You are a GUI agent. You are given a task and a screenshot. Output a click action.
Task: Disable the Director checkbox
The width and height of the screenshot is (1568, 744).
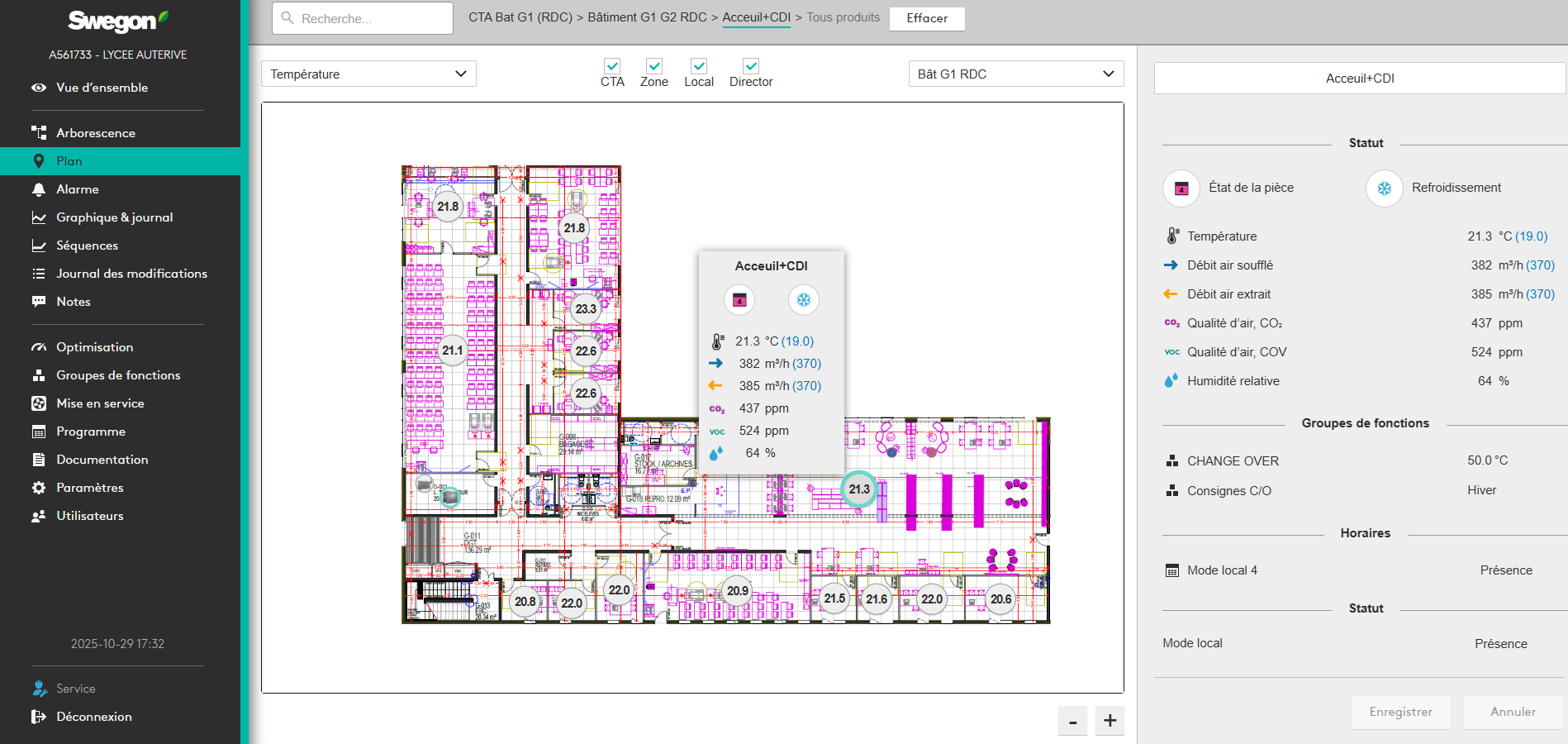[x=751, y=66]
